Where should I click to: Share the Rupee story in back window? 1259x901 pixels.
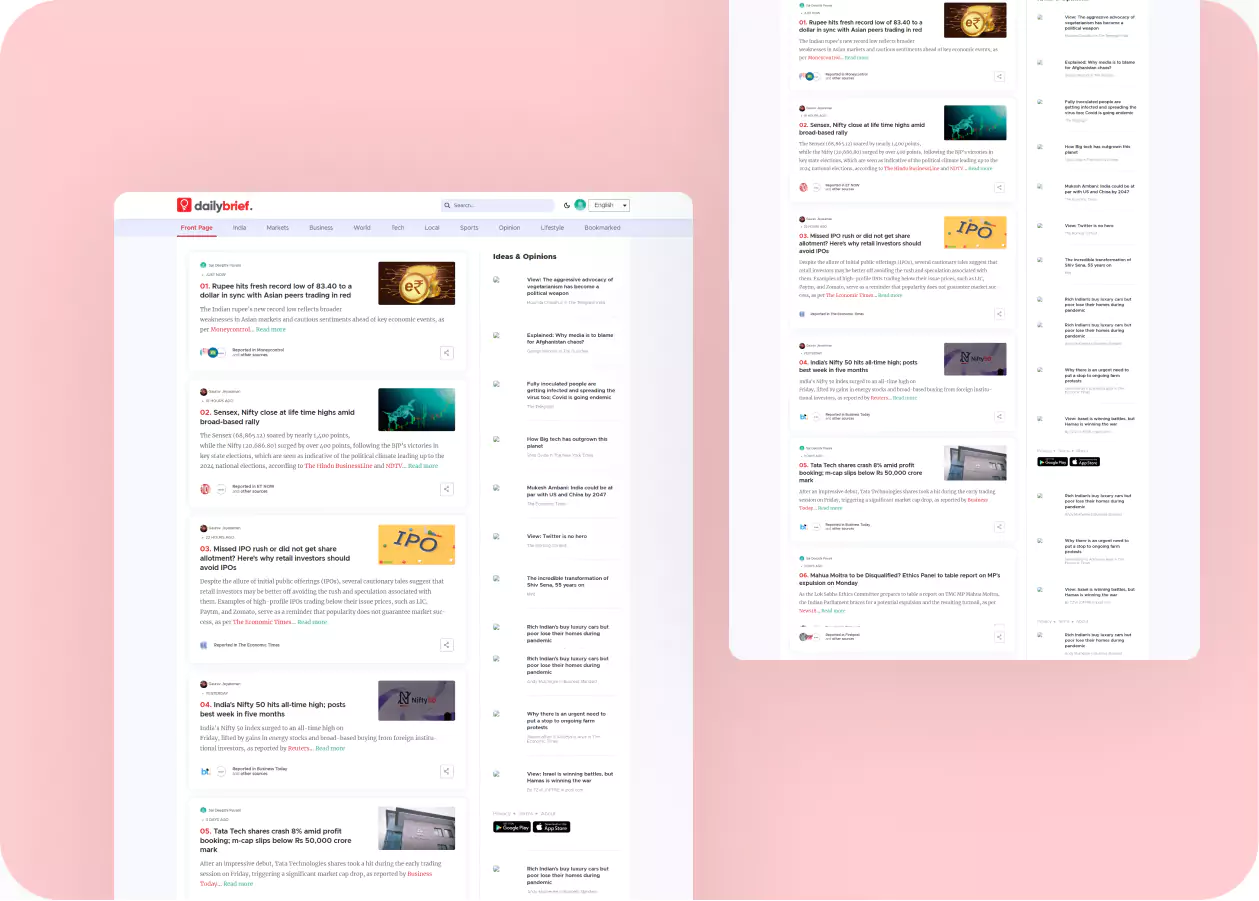click(x=999, y=76)
